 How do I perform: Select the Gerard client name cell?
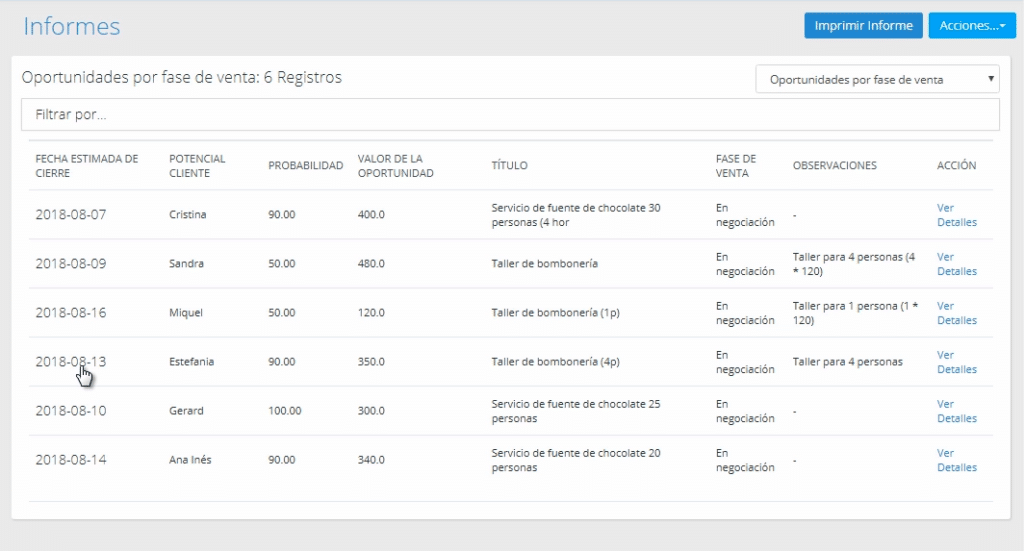pos(186,411)
